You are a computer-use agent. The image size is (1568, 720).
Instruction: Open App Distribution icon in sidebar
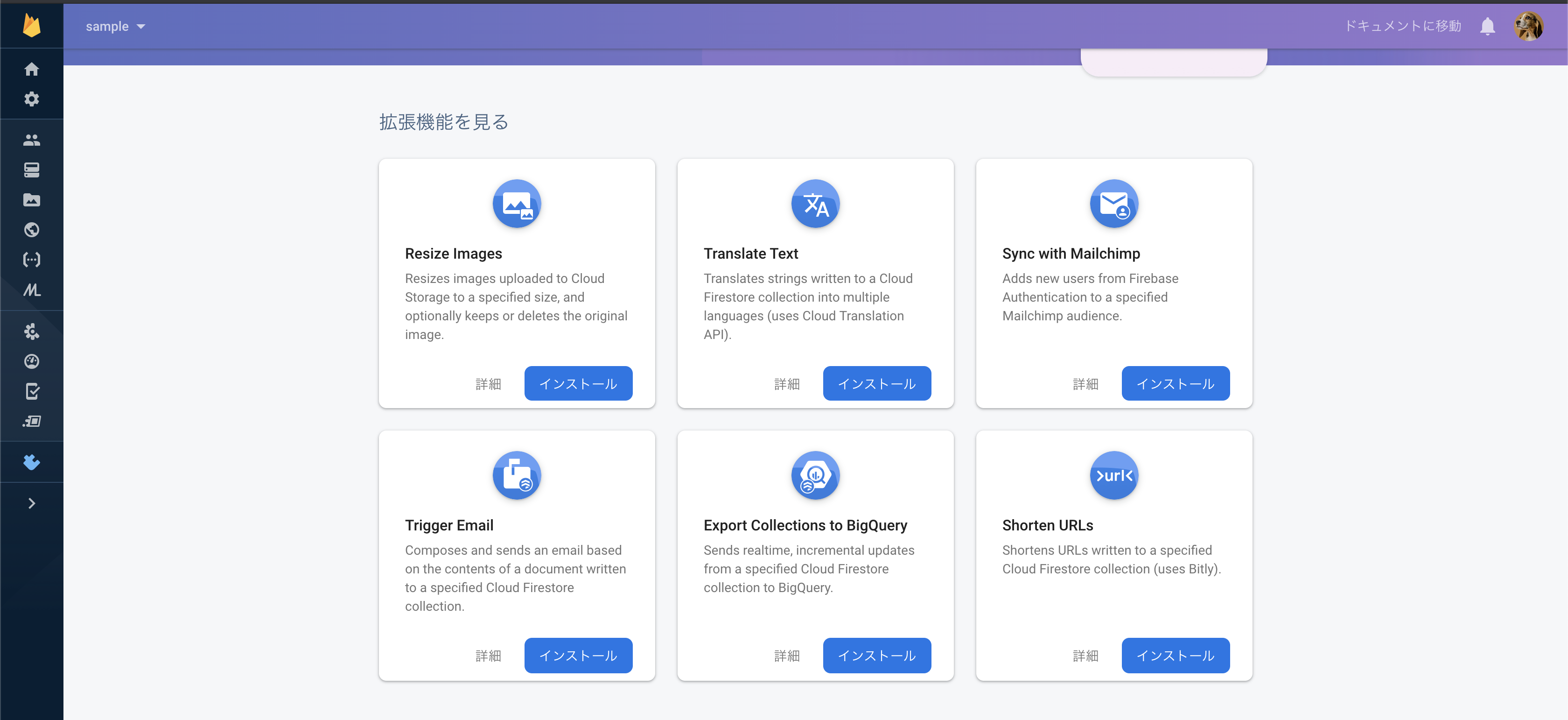32,421
